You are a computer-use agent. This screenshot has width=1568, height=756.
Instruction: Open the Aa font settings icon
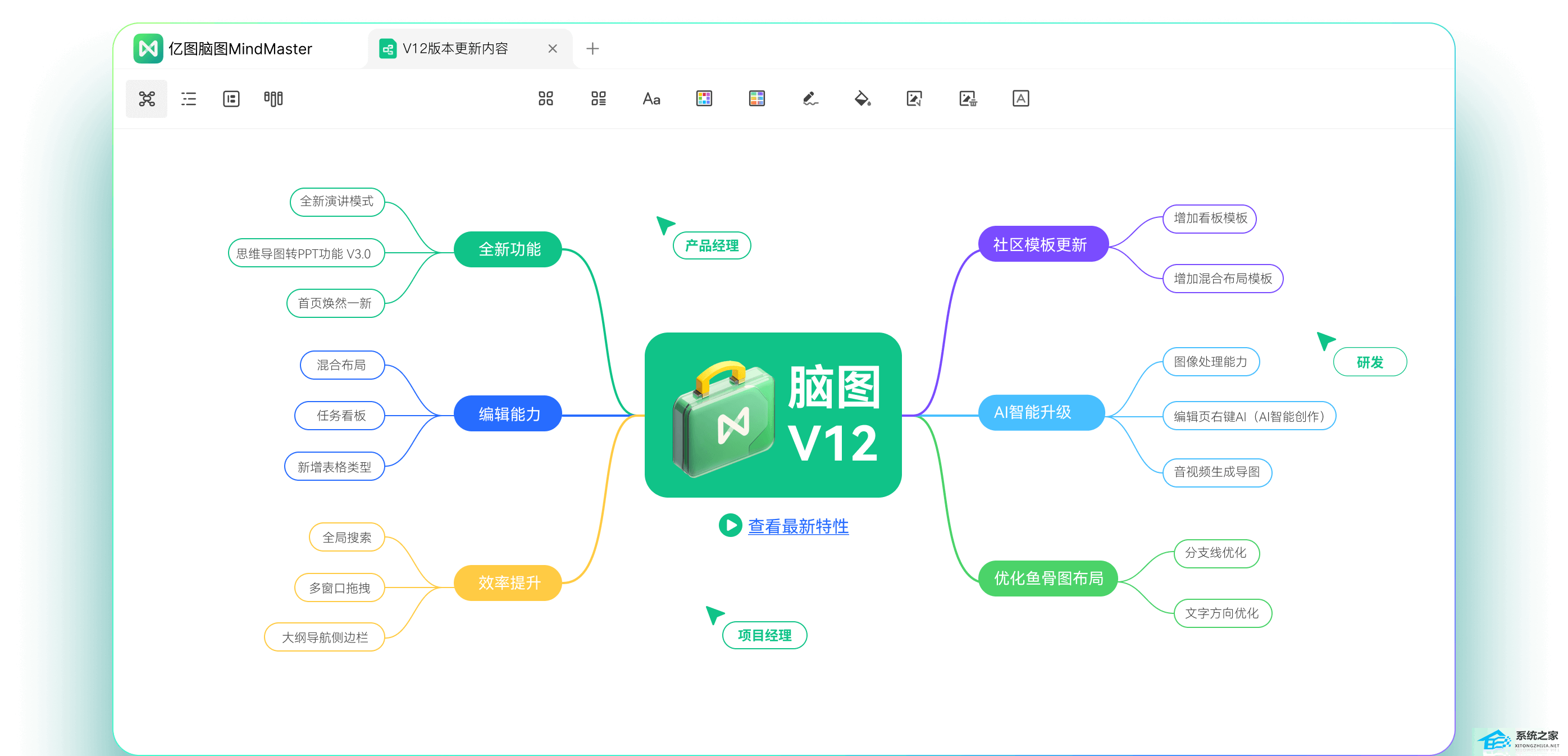click(x=651, y=99)
